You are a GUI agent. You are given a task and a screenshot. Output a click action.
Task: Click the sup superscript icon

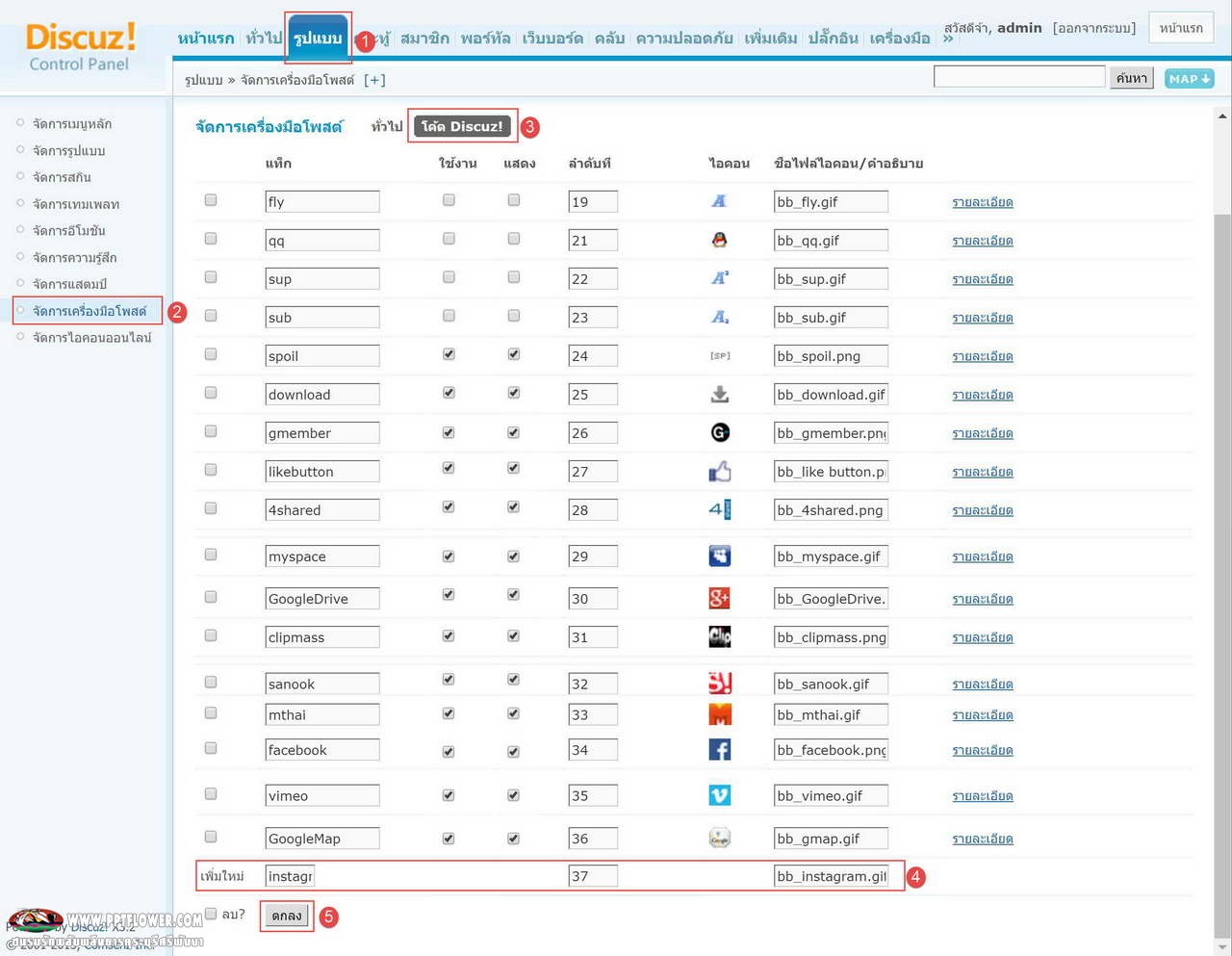pos(719,278)
